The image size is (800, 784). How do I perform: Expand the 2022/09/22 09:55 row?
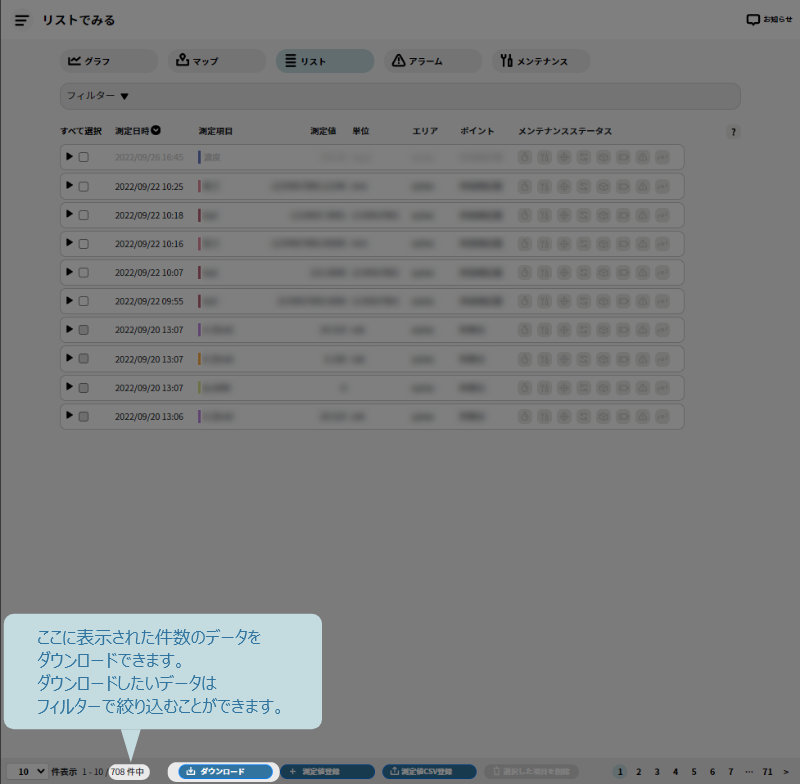point(69,300)
